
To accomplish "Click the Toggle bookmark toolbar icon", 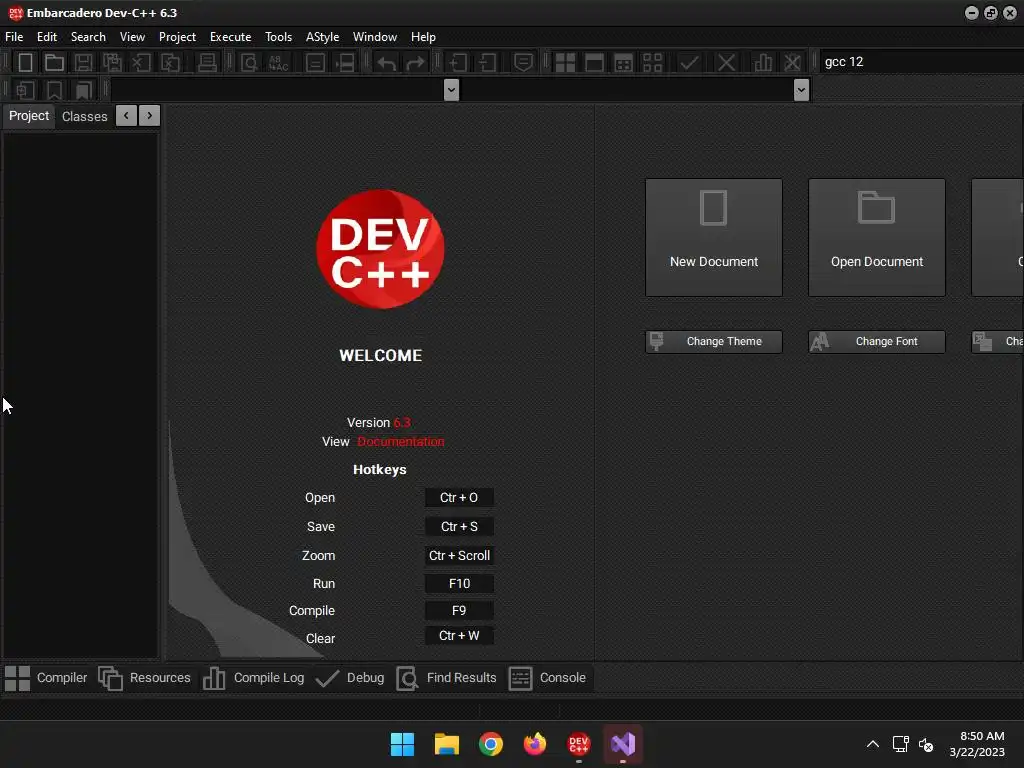I will (x=54, y=90).
